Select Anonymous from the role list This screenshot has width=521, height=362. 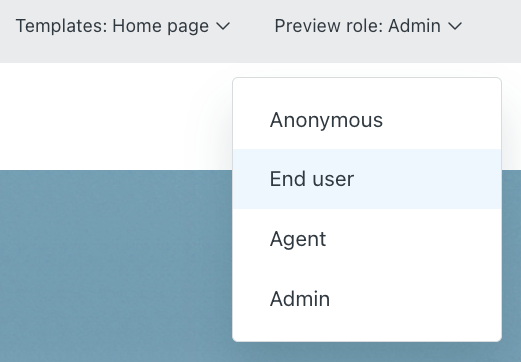pyautogui.click(x=367, y=120)
